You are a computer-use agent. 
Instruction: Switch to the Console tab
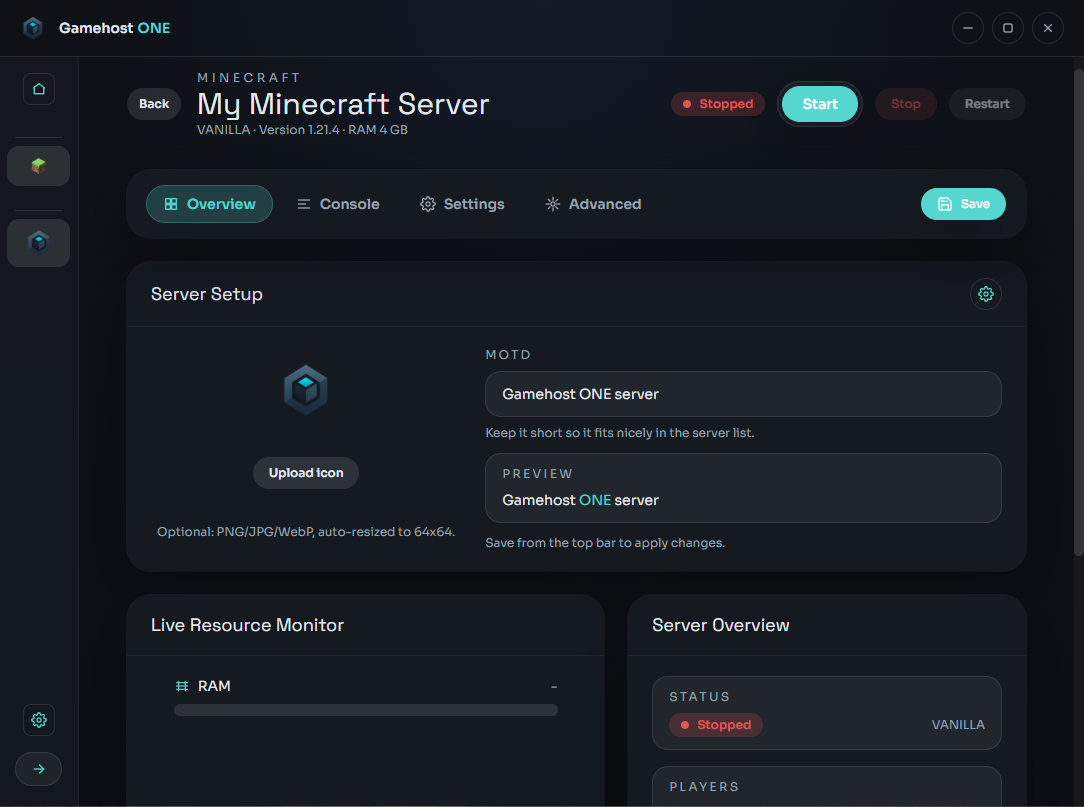tap(338, 203)
